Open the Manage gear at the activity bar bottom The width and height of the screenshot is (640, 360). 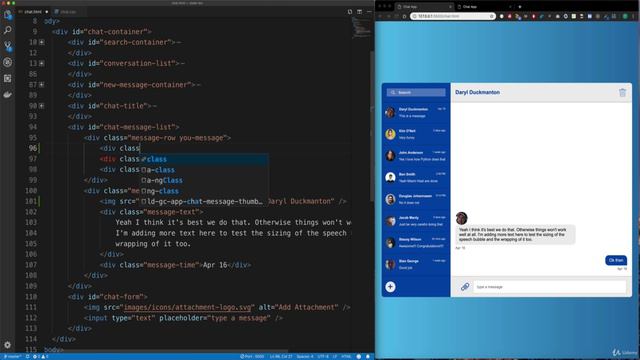click(x=7, y=345)
